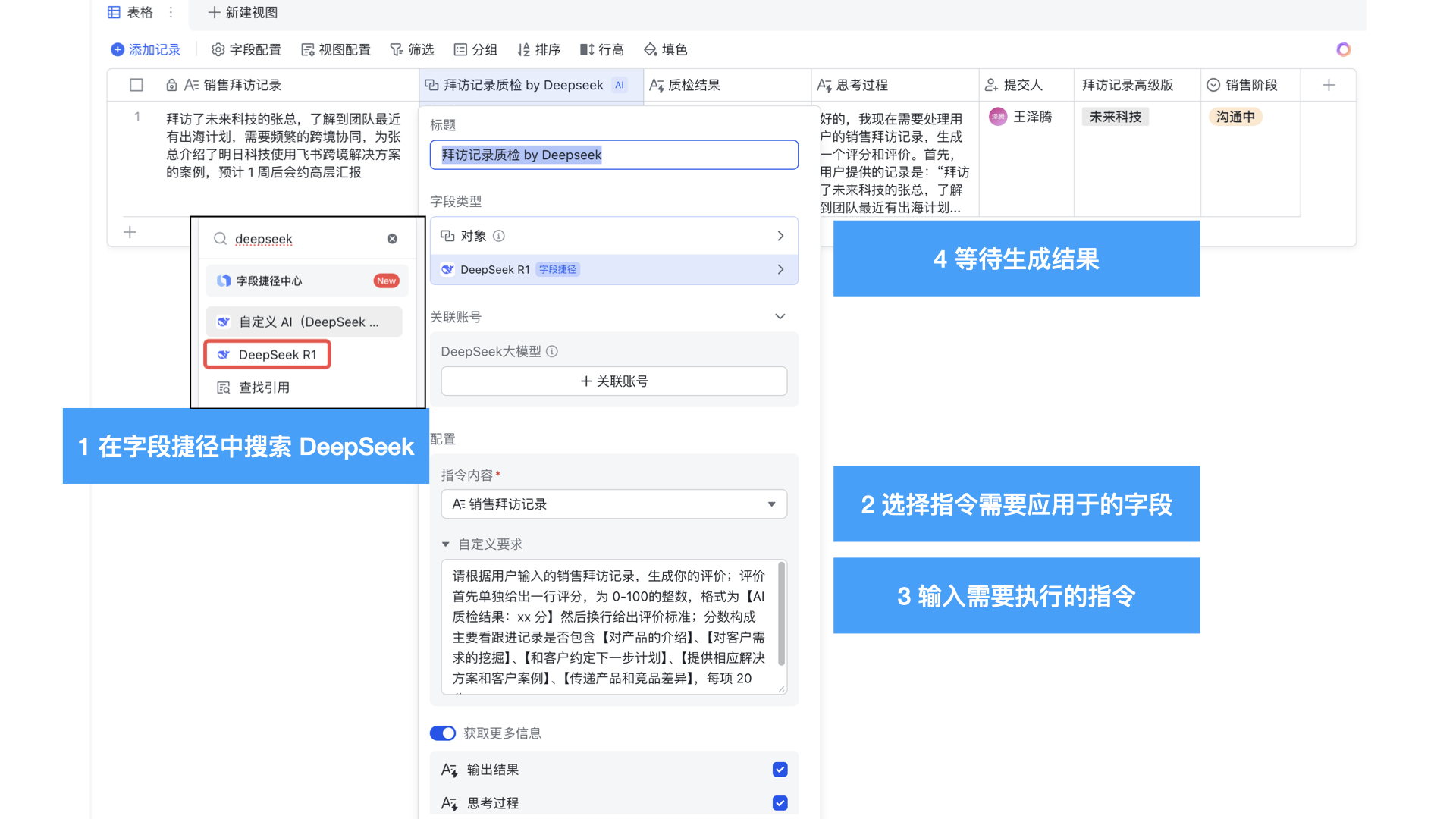Open 字段配置 field settings

pyautogui.click(x=246, y=49)
